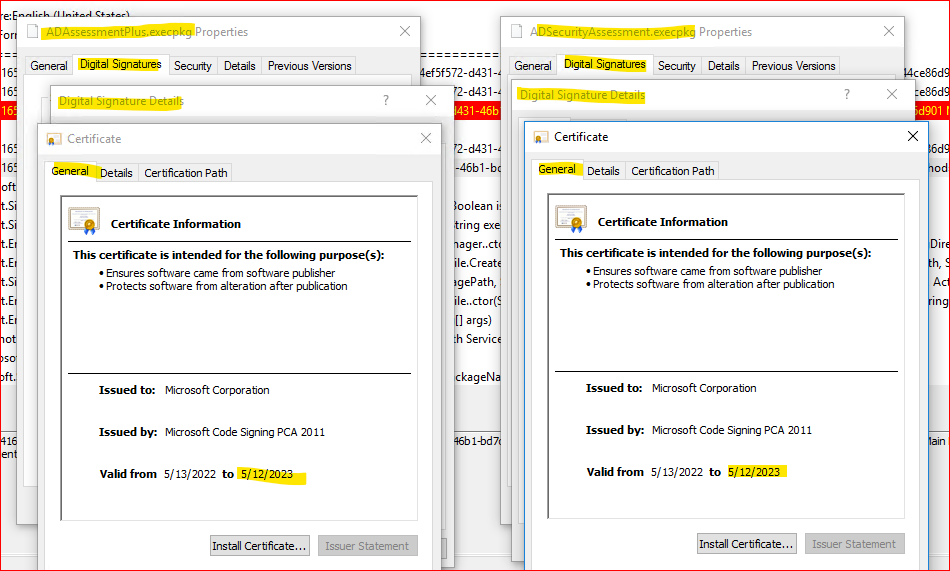Click 'Protects software from alteration' line in right dialog
Viewport: 950px width, 571px height.
pos(713,284)
